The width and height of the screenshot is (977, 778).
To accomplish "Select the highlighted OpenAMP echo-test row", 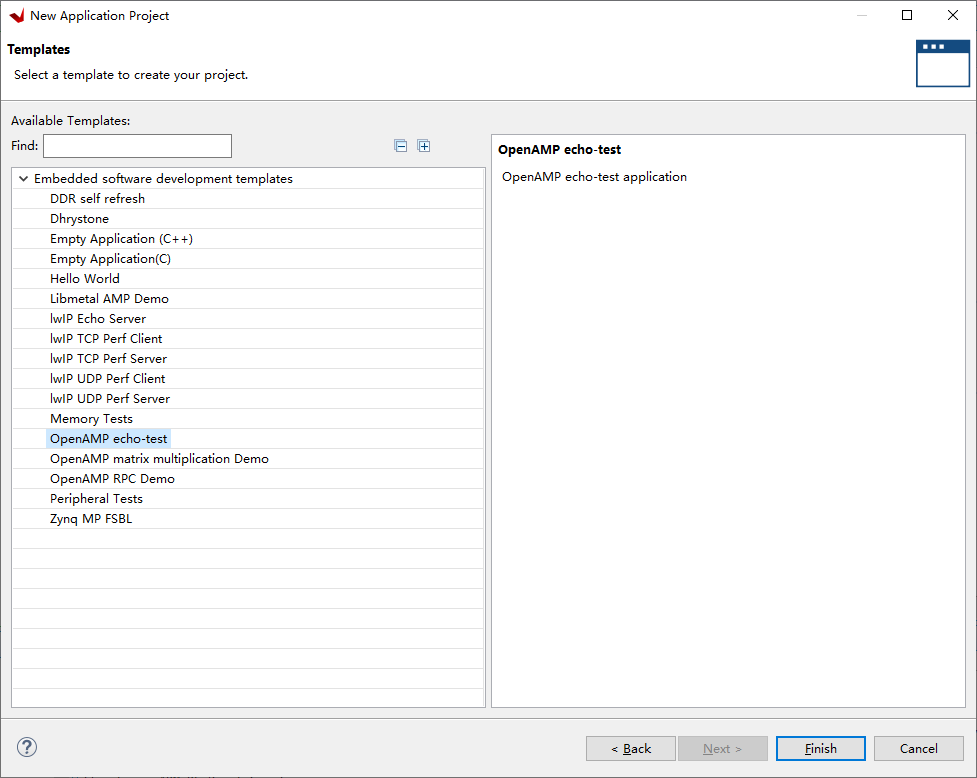I will pyautogui.click(x=108, y=439).
